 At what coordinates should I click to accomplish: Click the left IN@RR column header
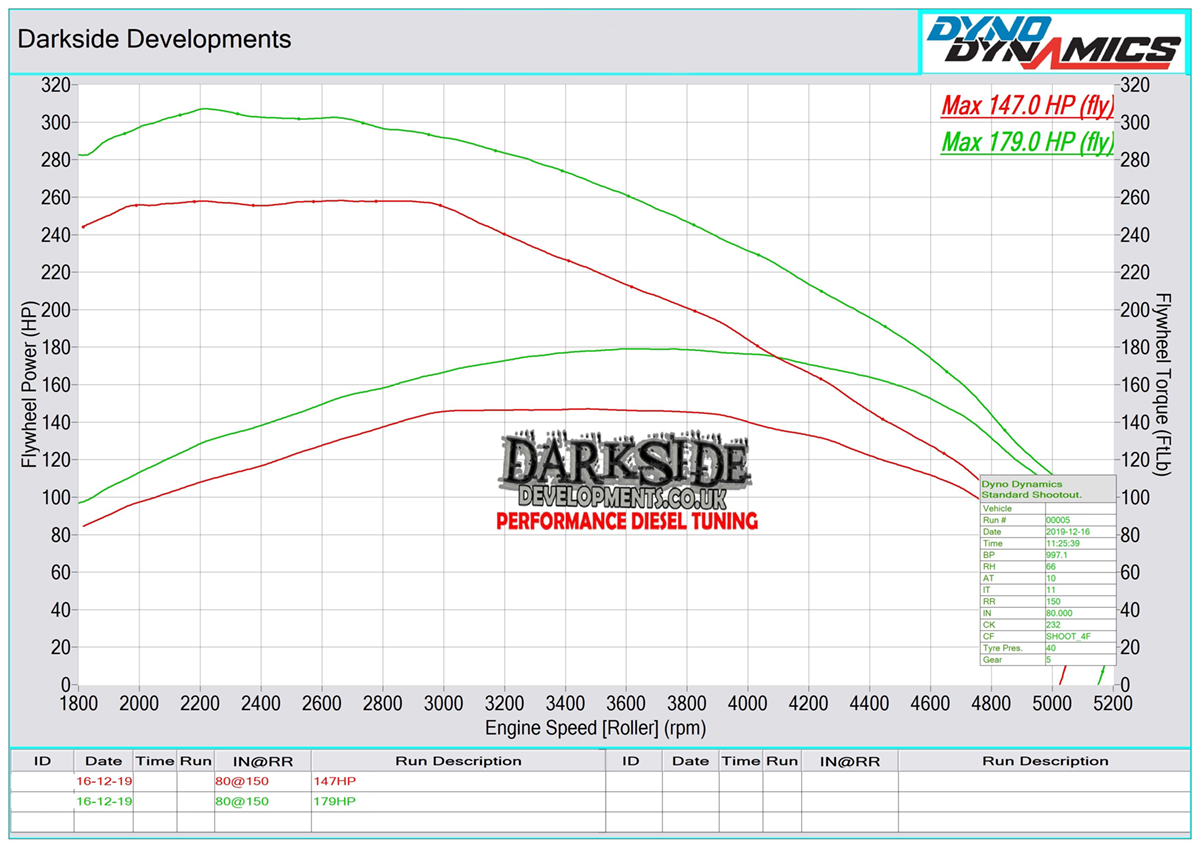262,761
